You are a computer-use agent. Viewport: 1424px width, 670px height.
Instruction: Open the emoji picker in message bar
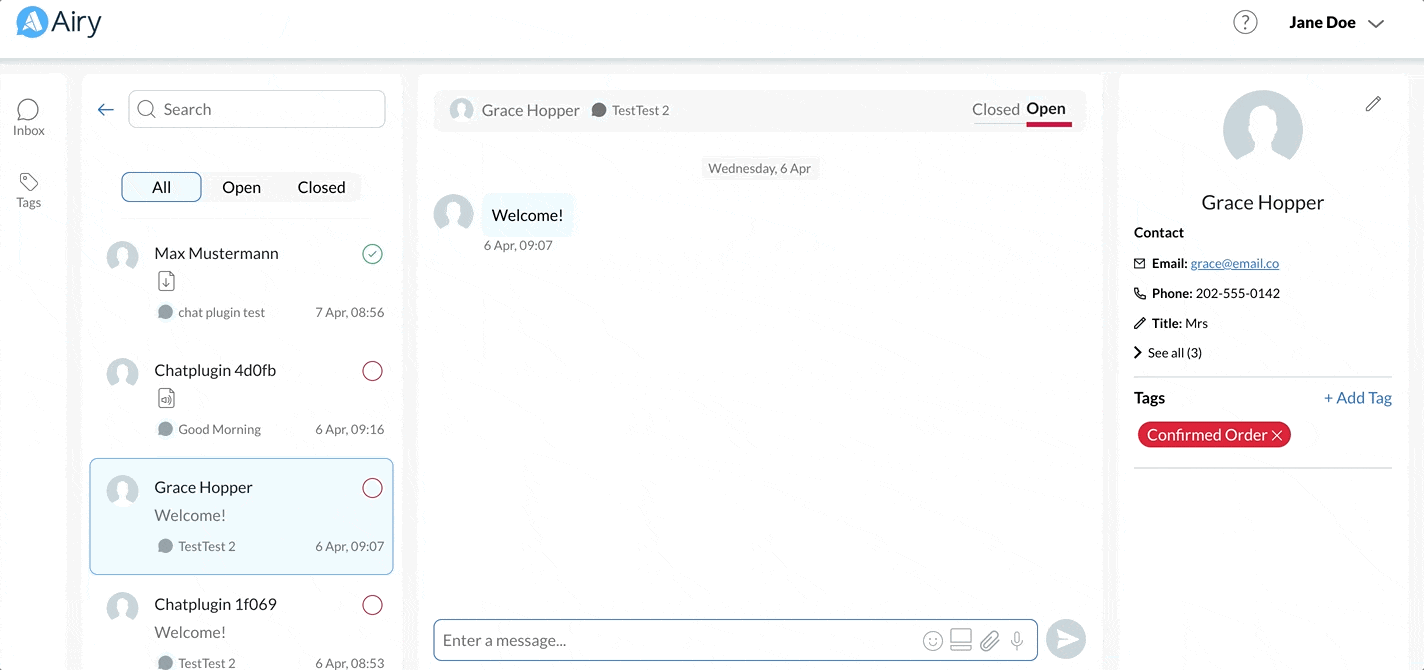(932, 641)
